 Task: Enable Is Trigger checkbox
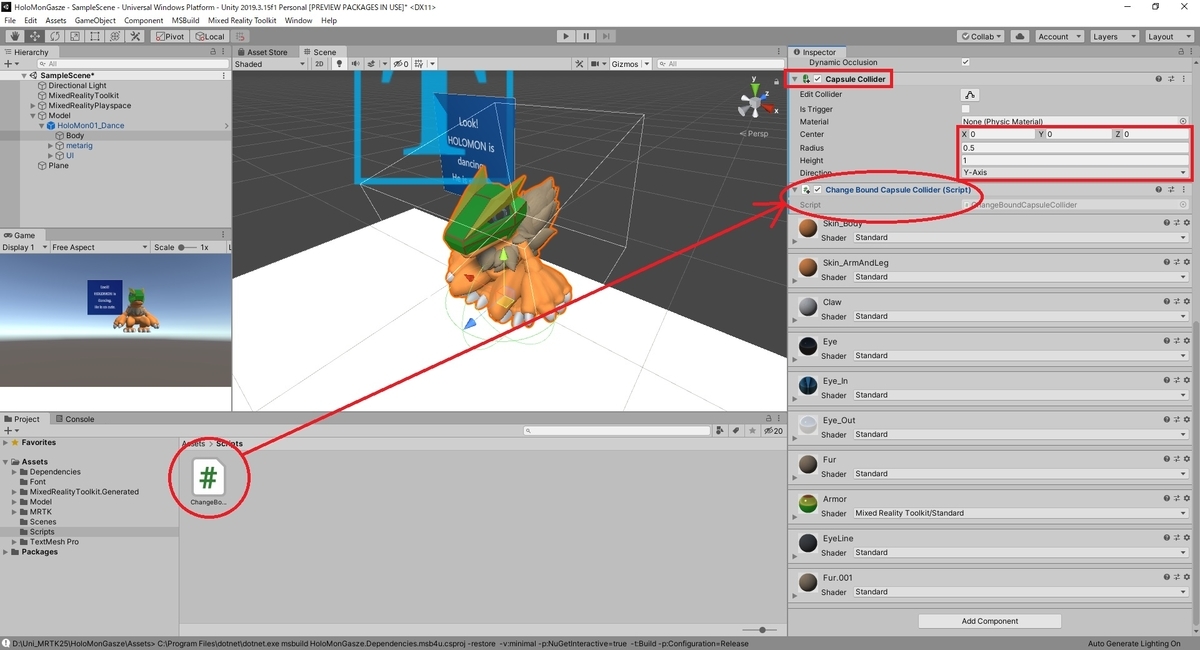pyautogui.click(x=965, y=109)
